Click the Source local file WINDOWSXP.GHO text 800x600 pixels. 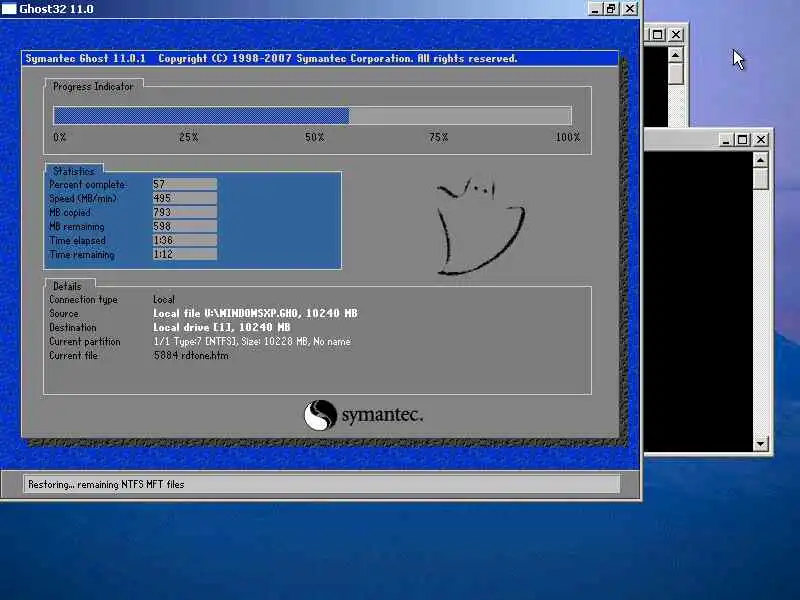tap(255, 313)
